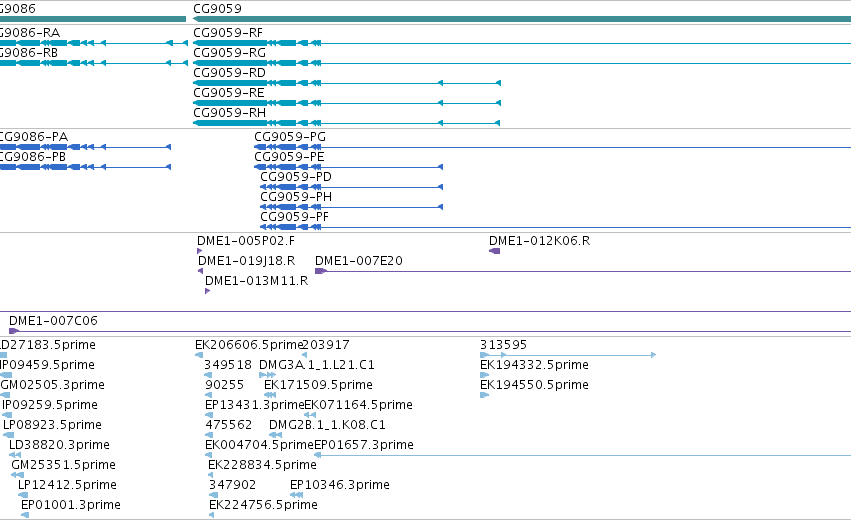Image resolution: width=851 pixels, height=520 pixels.
Task: Click the CG9059-RG transcript label
Action: pyautogui.click(x=230, y=53)
